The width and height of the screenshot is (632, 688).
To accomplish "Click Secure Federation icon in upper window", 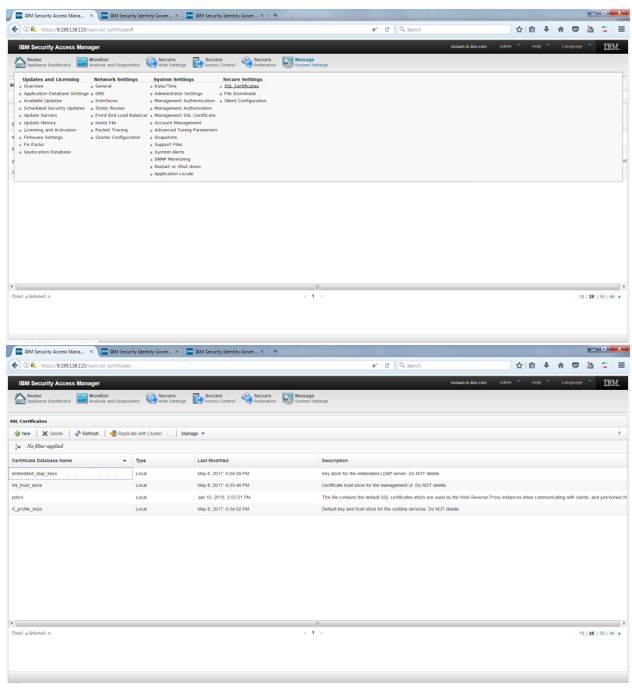I will (x=247, y=62).
